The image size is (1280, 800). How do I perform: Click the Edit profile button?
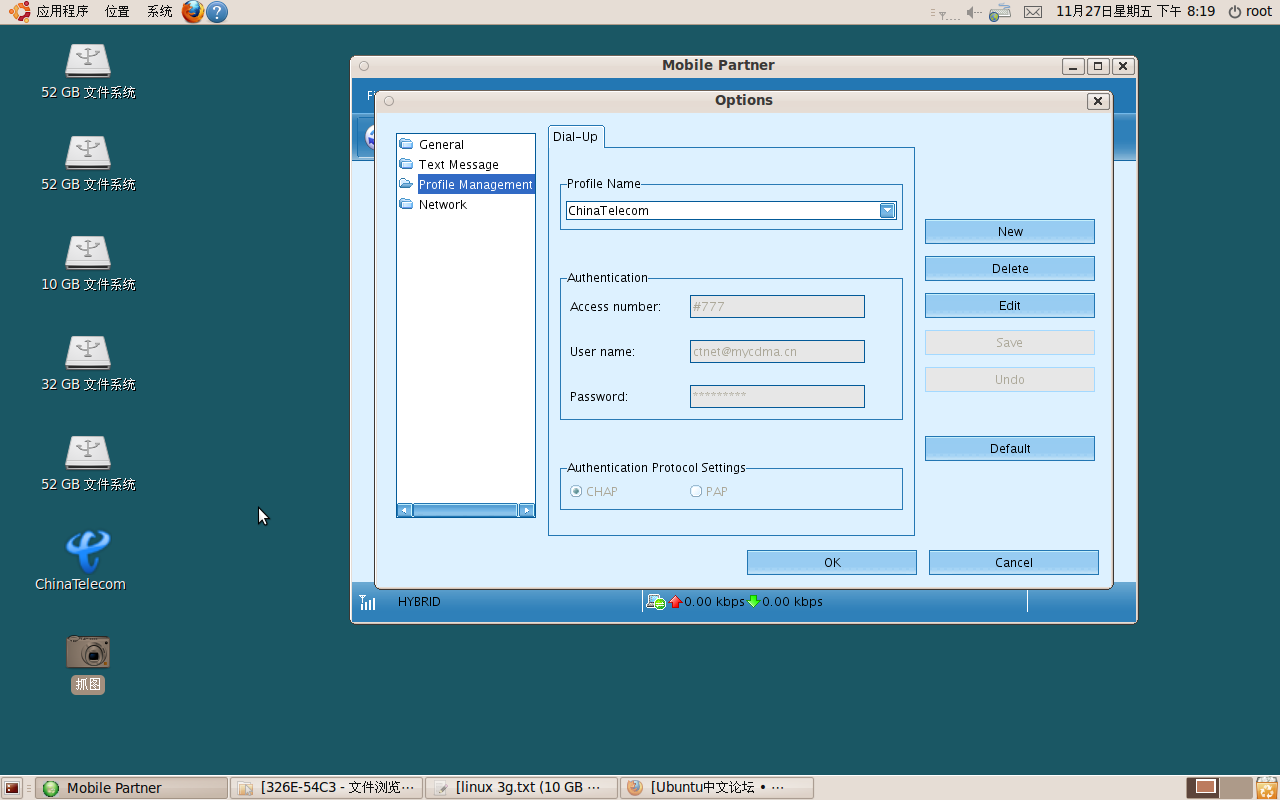(1010, 306)
